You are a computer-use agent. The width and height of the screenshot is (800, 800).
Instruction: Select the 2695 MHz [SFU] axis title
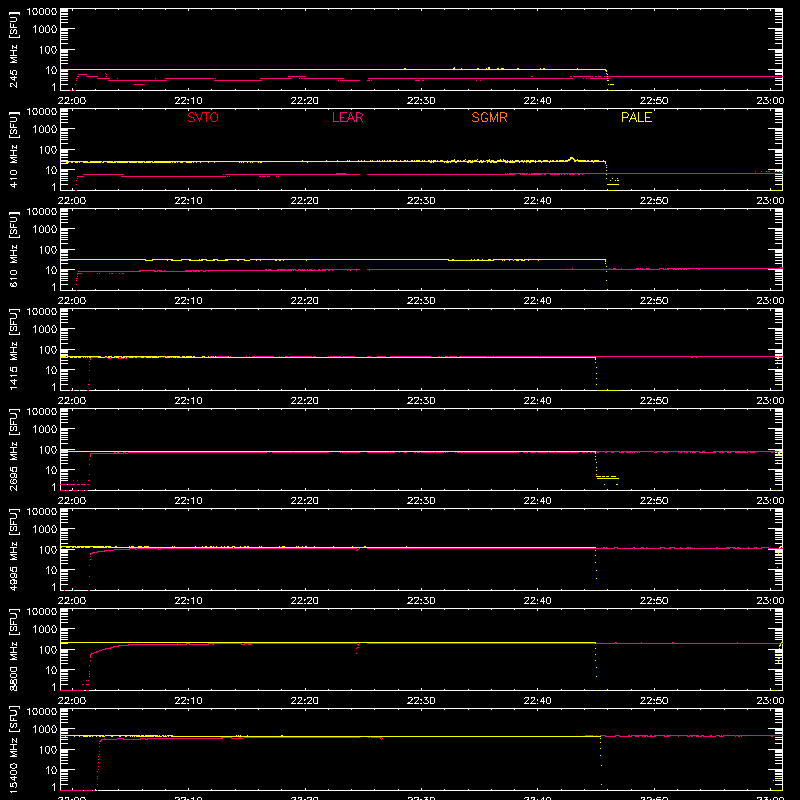(14, 449)
